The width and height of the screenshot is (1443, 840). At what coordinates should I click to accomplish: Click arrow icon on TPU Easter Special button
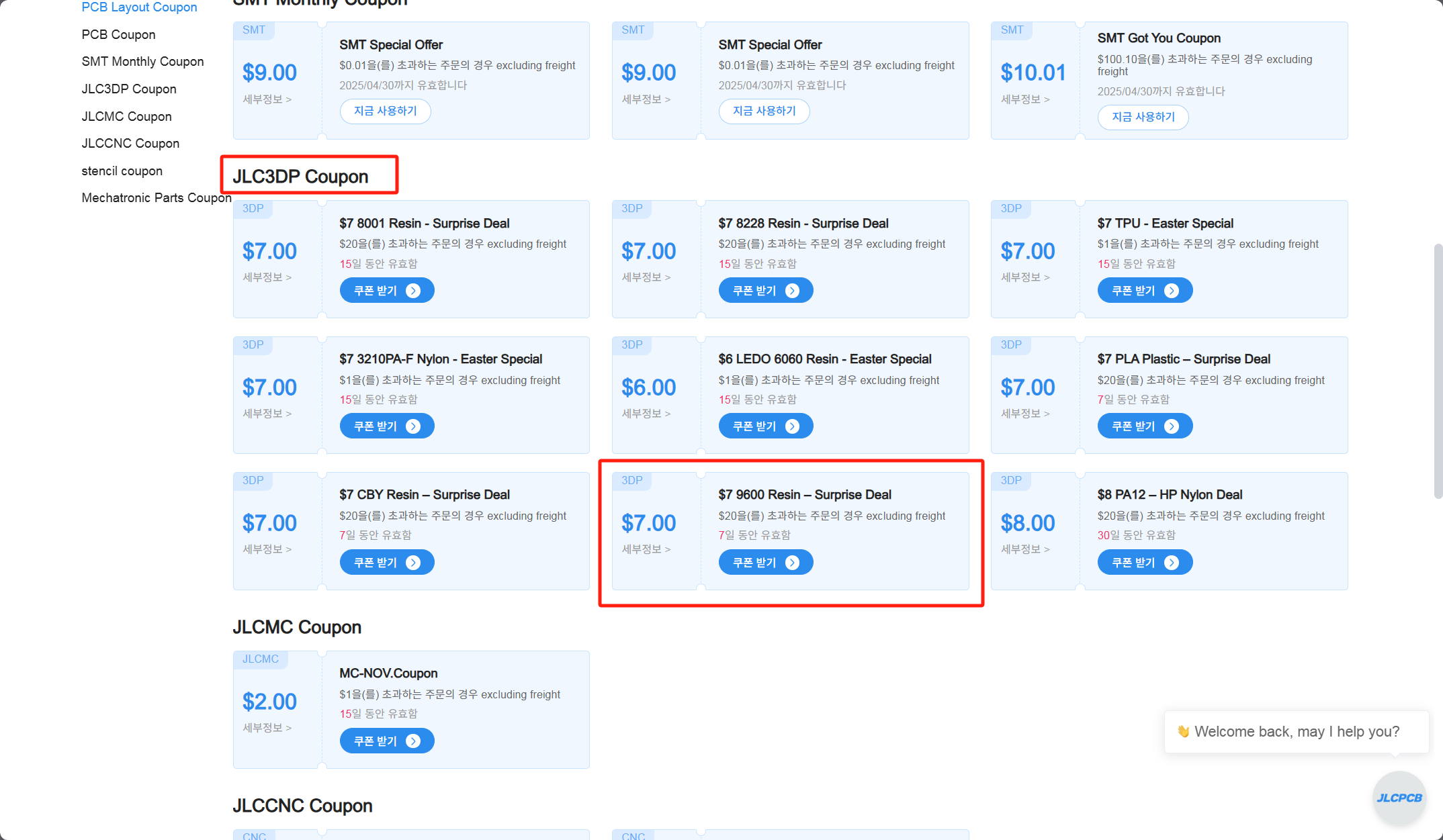coord(1172,291)
